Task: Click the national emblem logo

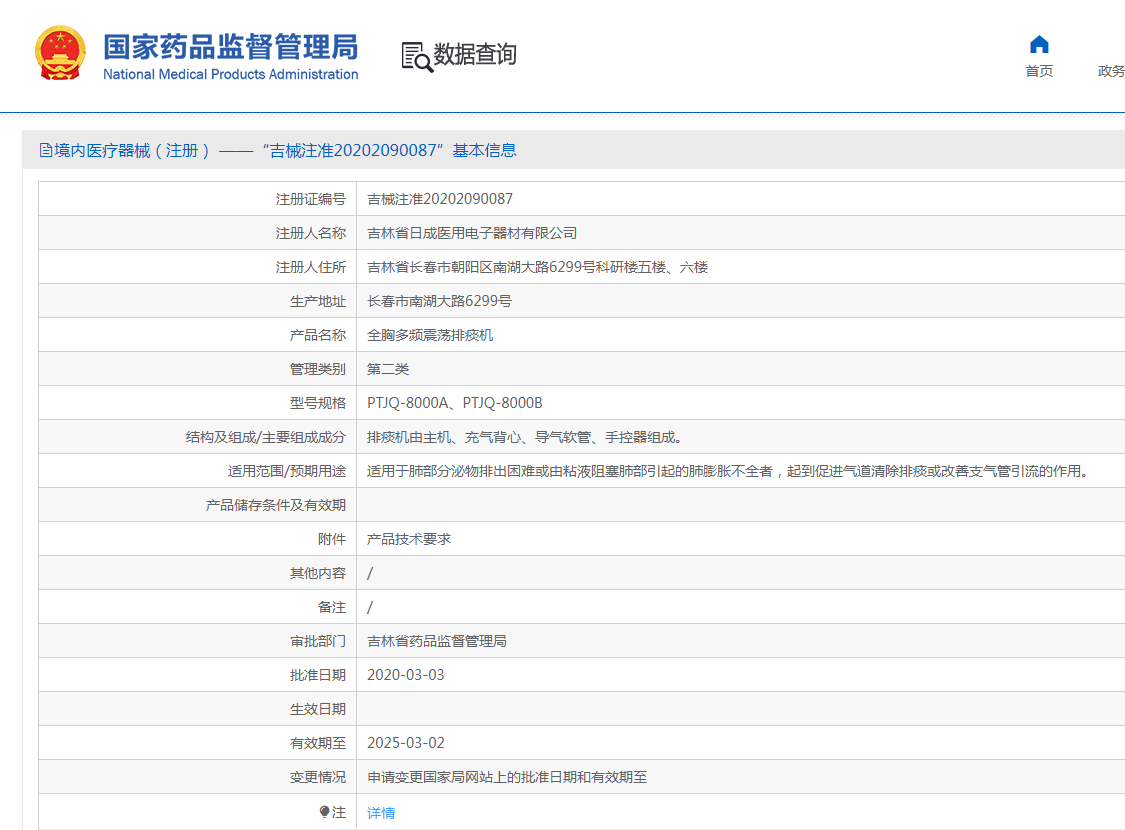Action: 60,53
